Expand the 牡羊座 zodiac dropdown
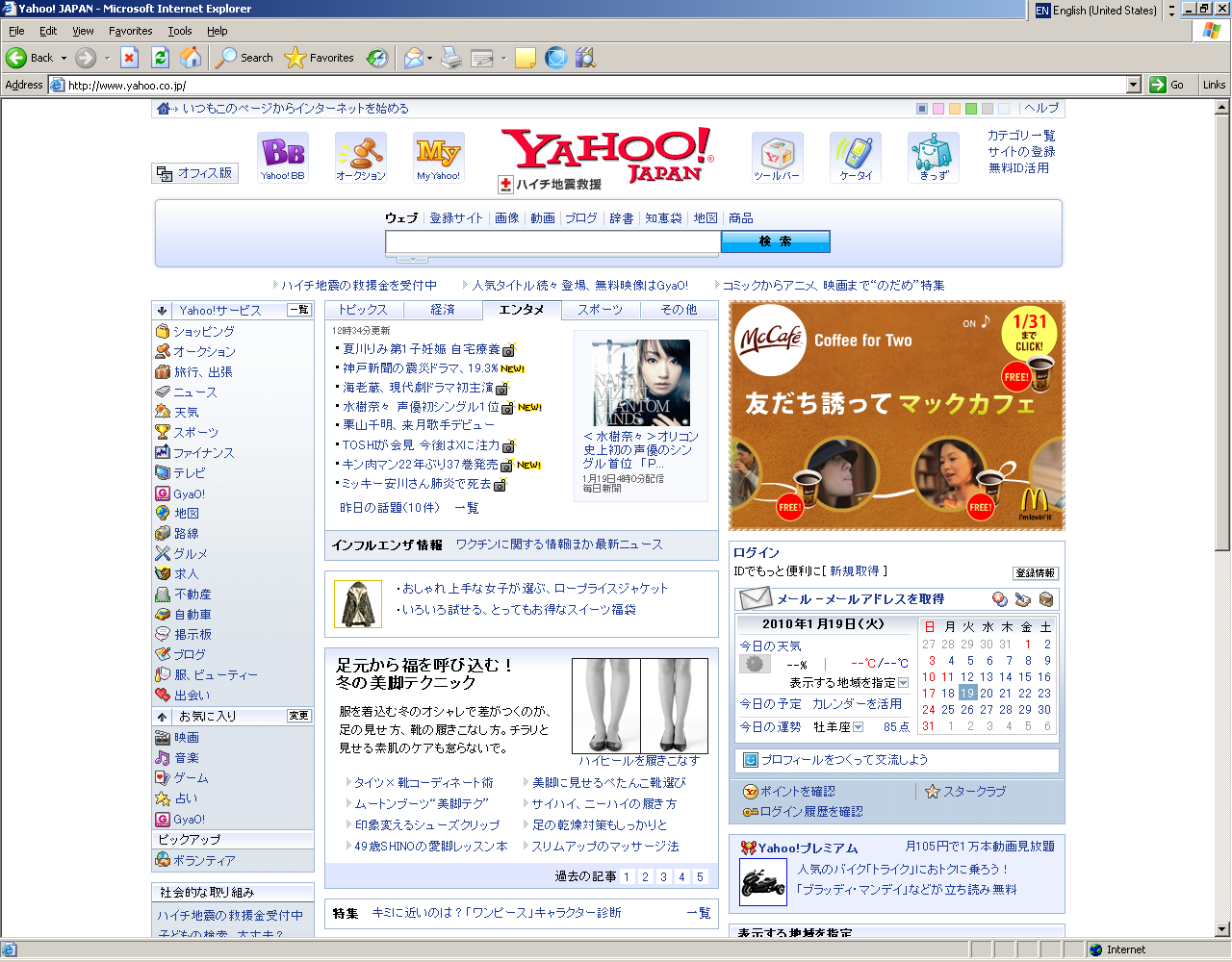This screenshot has width=1232, height=962. pos(858,727)
